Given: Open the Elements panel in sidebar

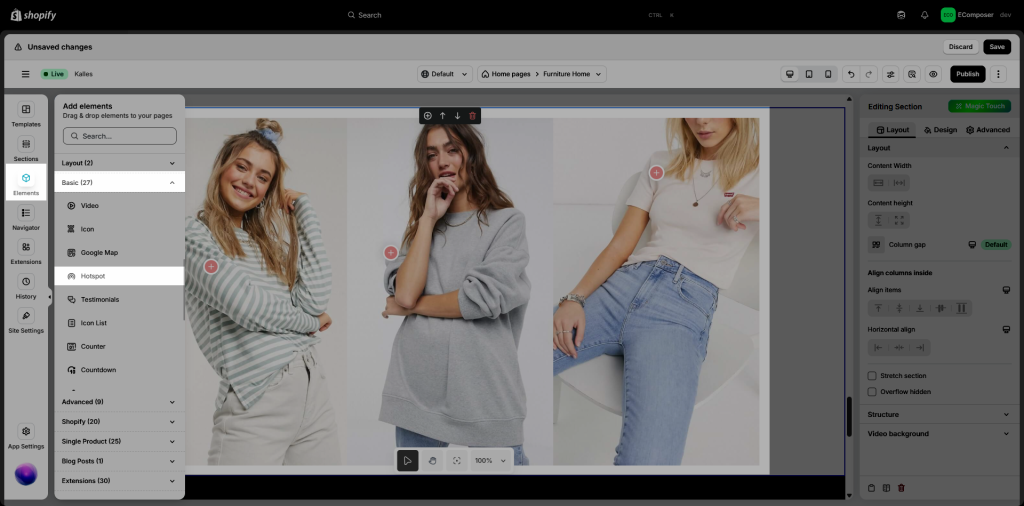Looking at the screenshot, I should 26,183.
